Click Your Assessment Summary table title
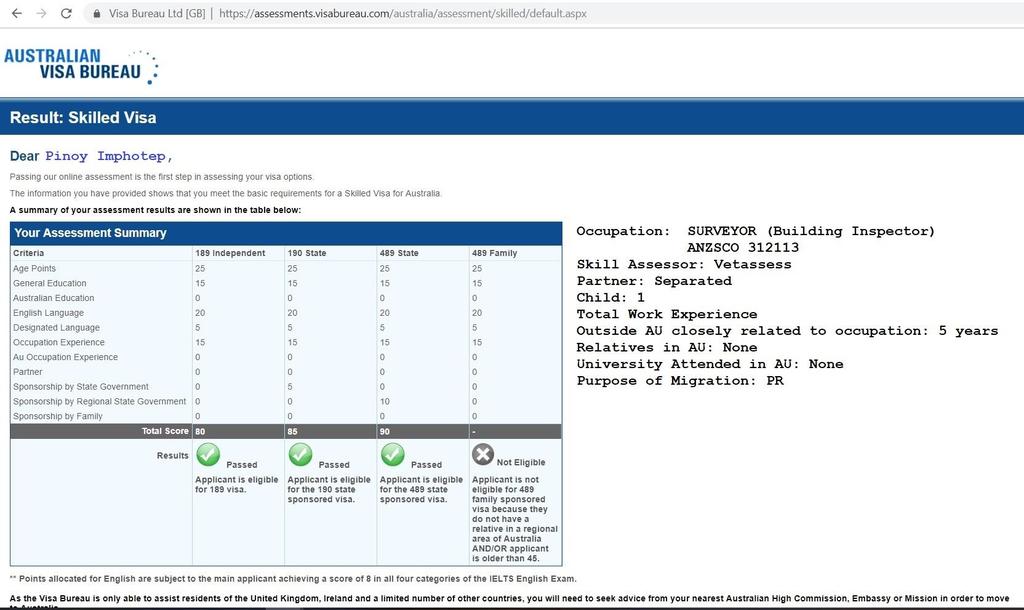1024x610 pixels. click(90, 233)
